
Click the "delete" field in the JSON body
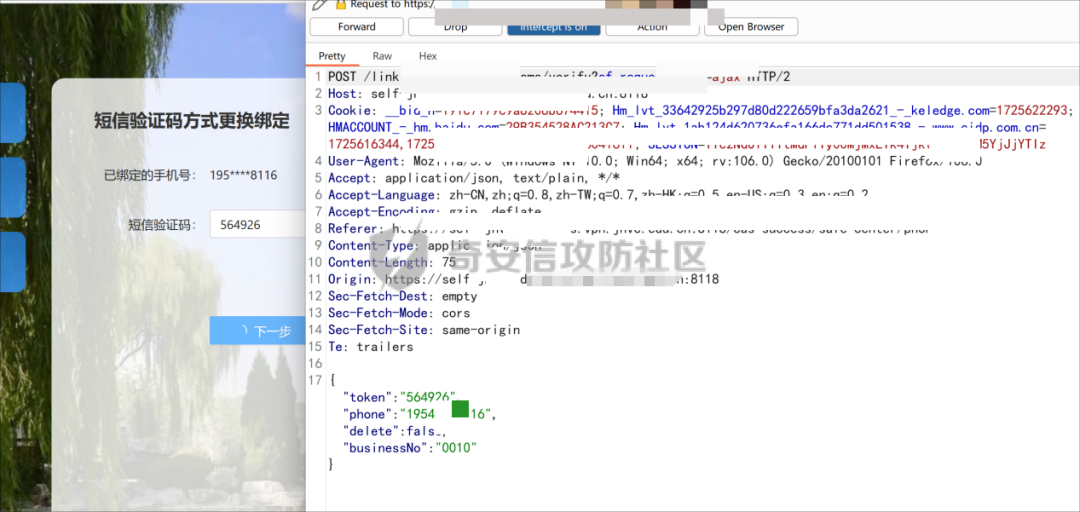click(x=395, y=431)
